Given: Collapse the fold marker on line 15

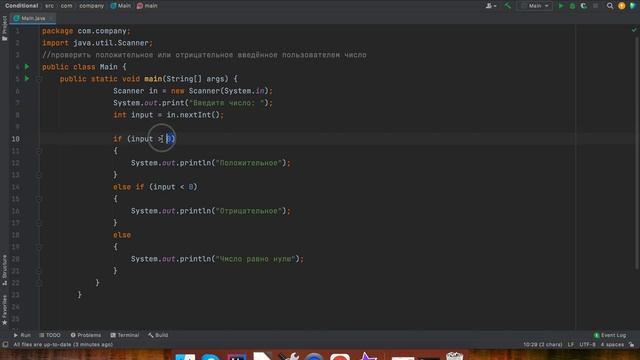Looking at the screenshot, I should 39,199.
